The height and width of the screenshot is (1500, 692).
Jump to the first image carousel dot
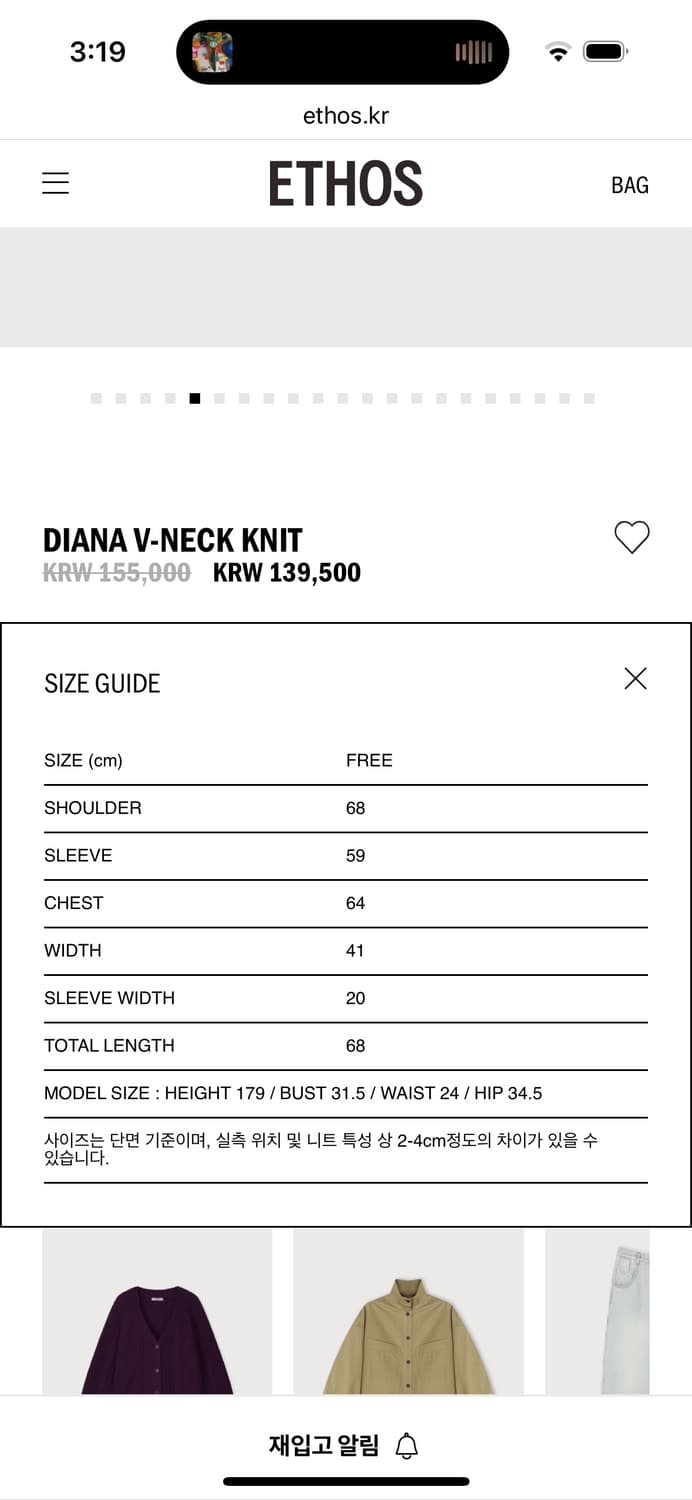tap(96, 399)
